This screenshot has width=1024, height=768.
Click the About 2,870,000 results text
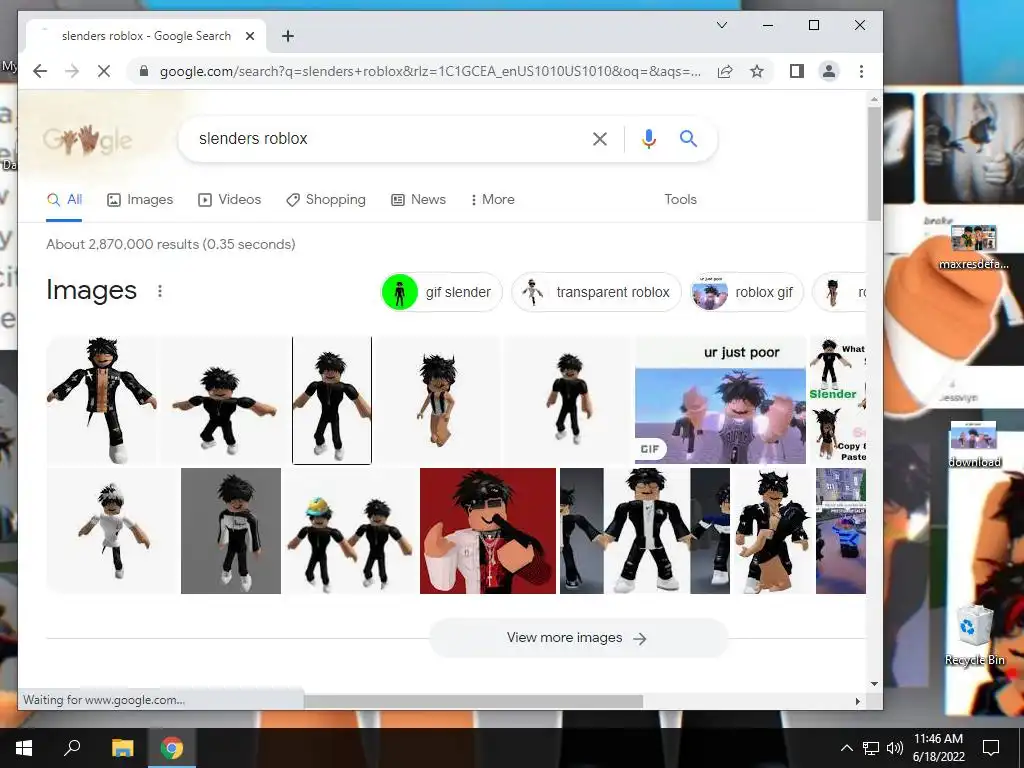170,244
